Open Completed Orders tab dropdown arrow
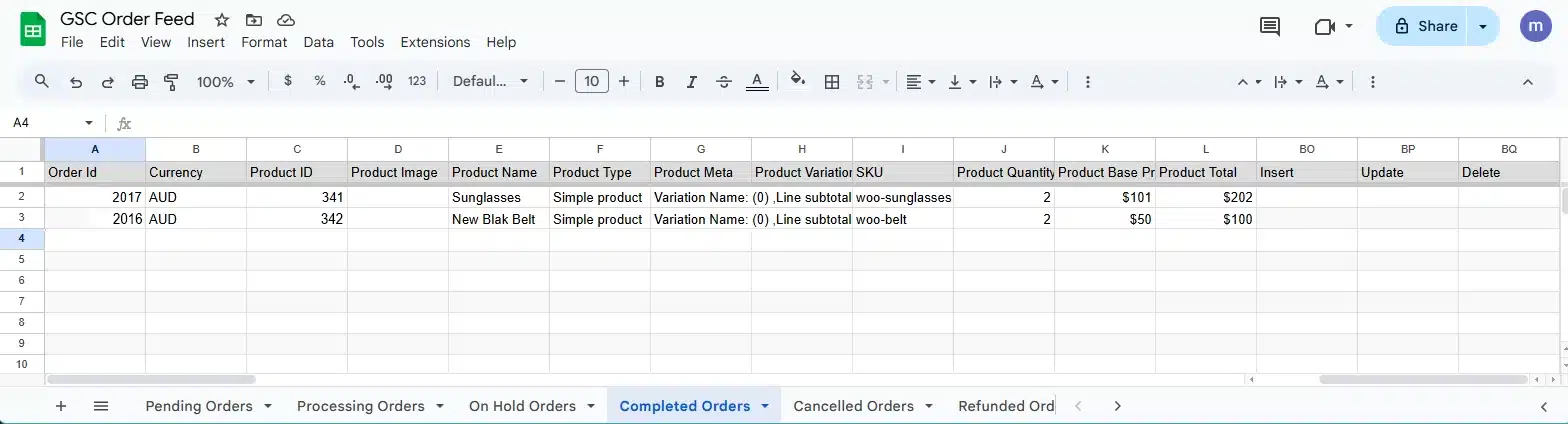The image size is (1568, 424). point(765,406)
